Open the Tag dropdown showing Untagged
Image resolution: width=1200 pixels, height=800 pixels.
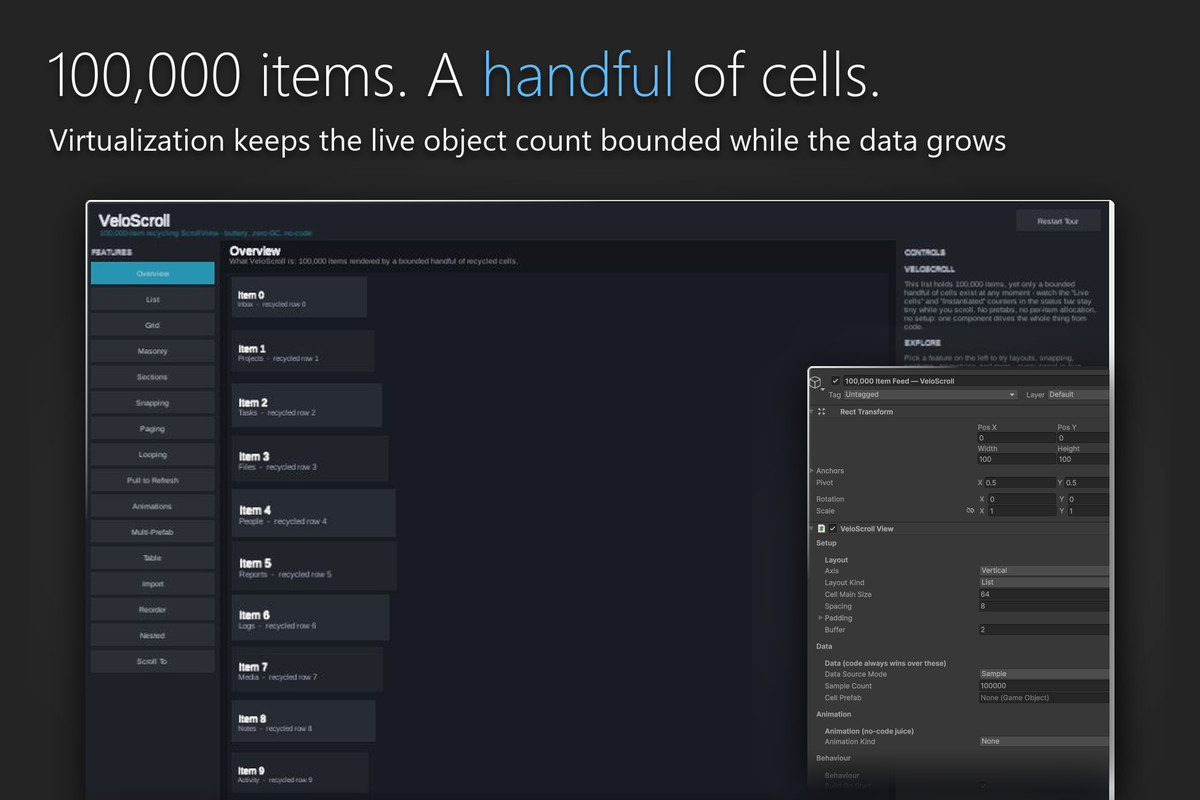pos(931,395)
